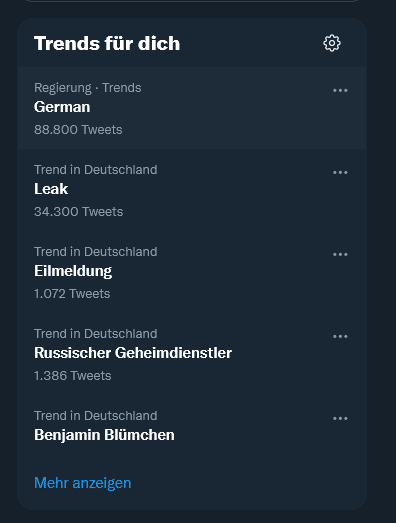Open Russischer Geheimdienstler trending topic
This screenshot has height=523, width=396.
133,353
